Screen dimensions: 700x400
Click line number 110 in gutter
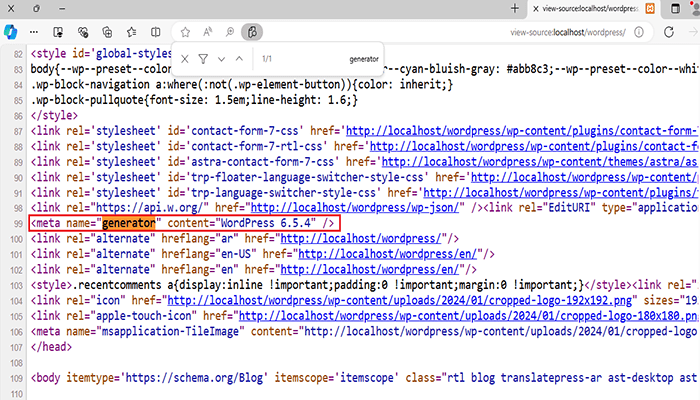(16, 394)
